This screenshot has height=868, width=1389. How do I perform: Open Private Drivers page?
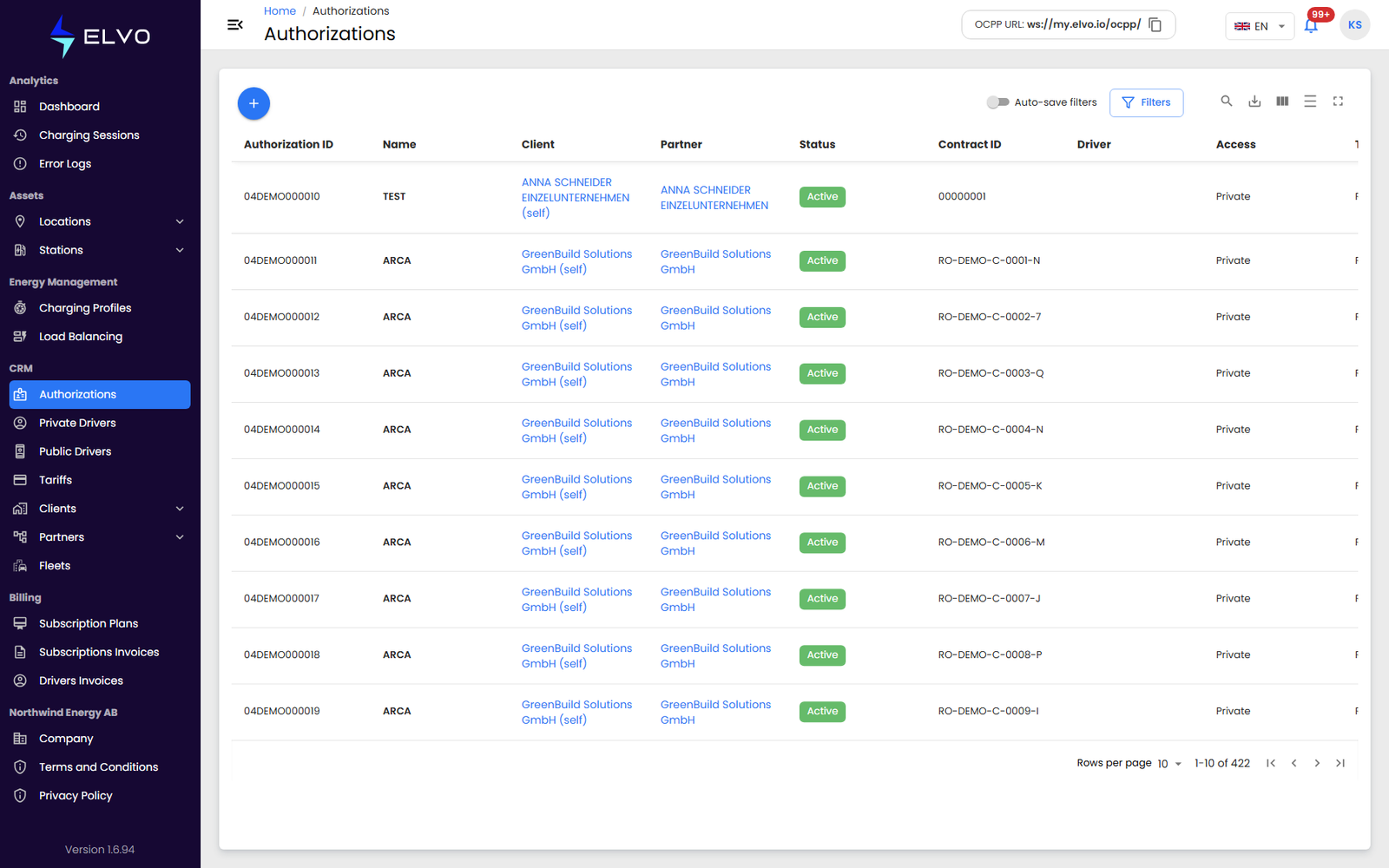click(x=100, y=423)
